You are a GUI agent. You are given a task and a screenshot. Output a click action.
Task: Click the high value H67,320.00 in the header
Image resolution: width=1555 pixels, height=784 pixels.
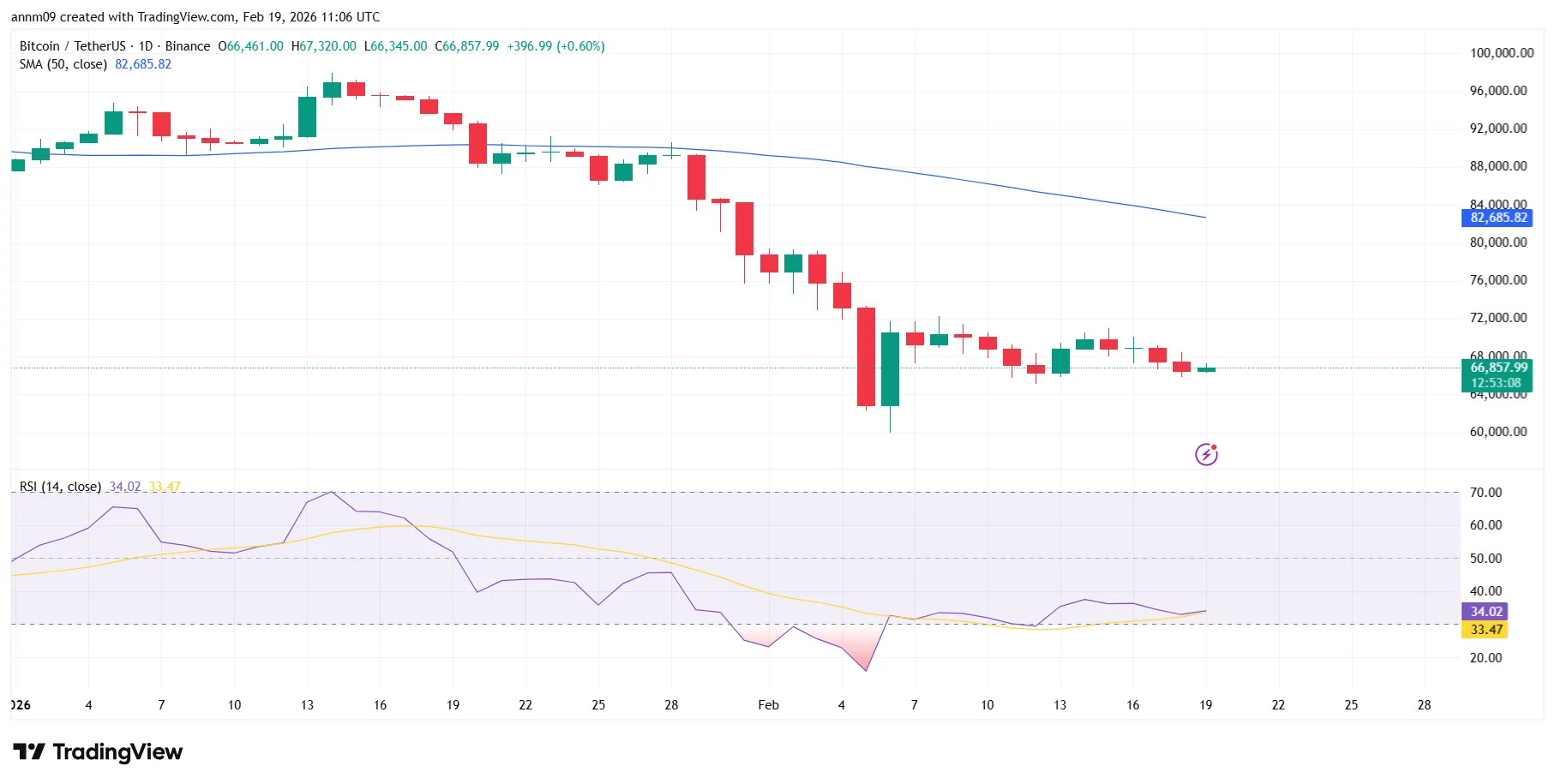click(x=322, y=46)
